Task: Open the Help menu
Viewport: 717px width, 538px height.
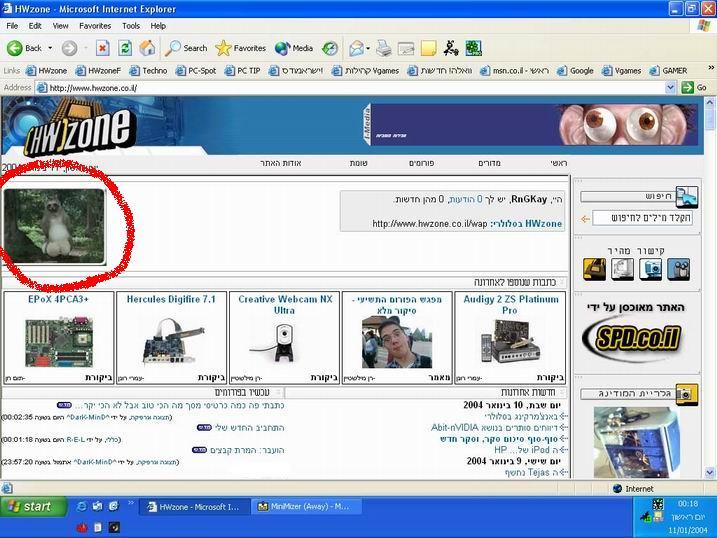Action: coord(158,26)
